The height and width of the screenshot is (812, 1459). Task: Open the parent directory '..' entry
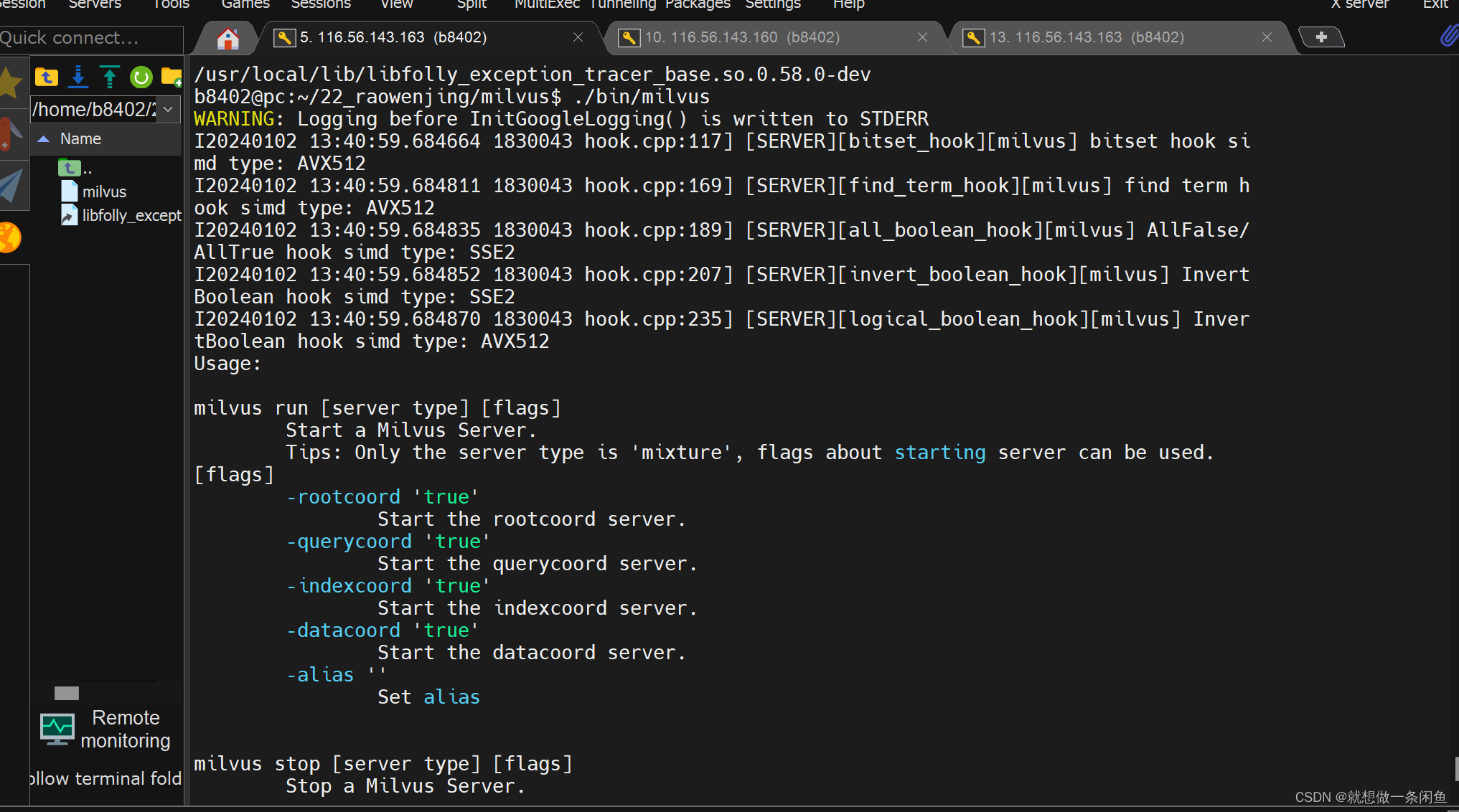coord(75,169)
